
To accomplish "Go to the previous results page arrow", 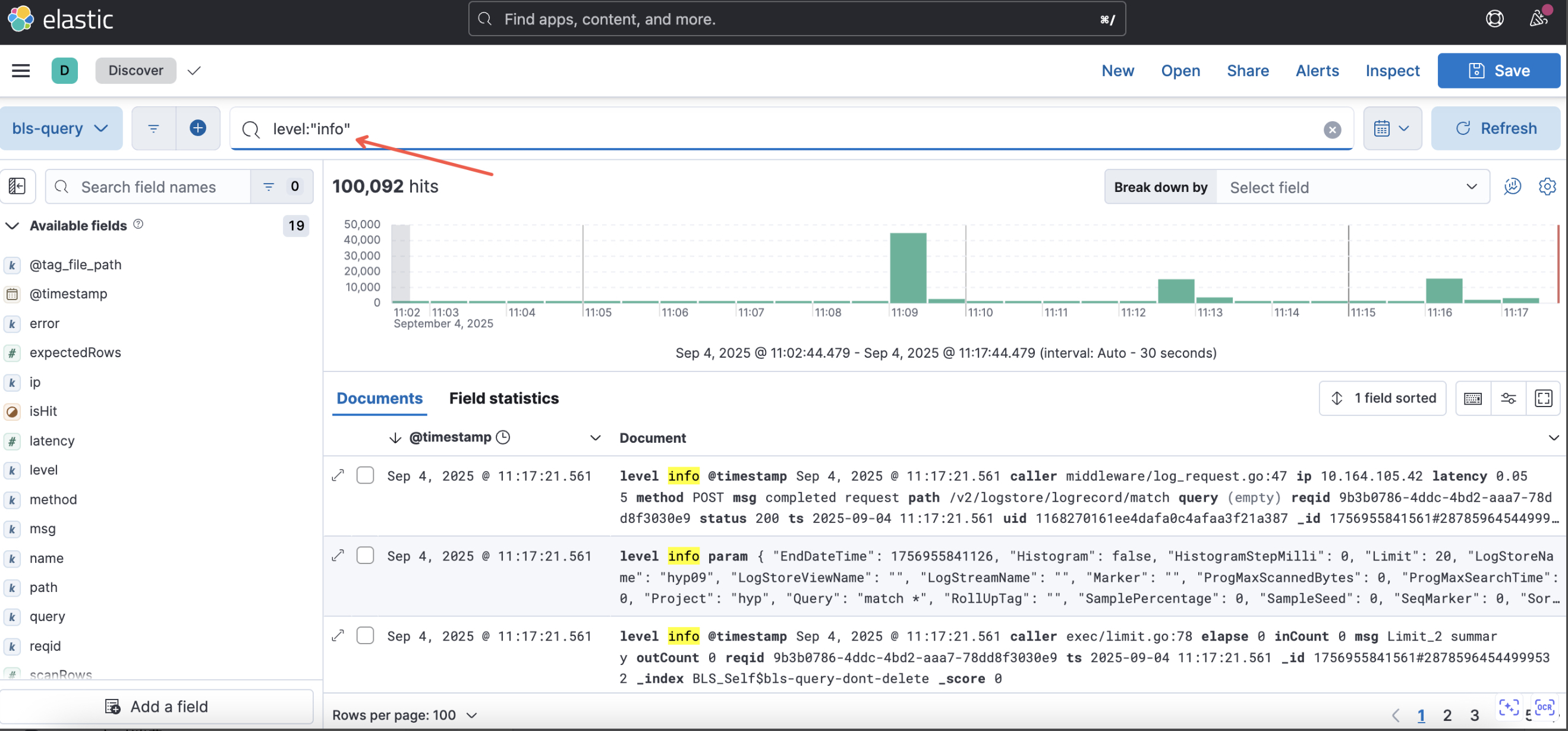I will pos(1395,715).
